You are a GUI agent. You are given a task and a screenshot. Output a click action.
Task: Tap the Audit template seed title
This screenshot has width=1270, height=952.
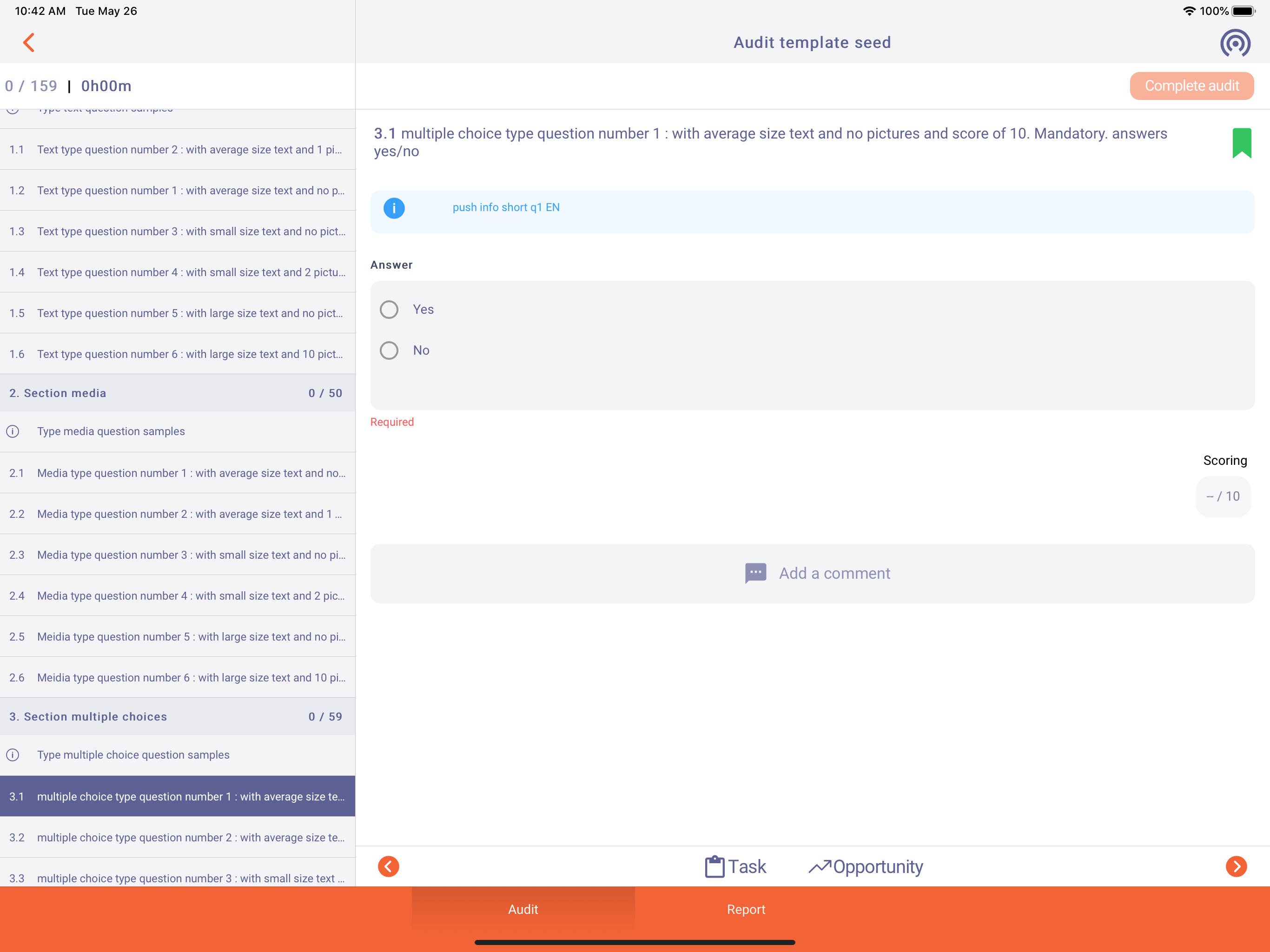coord(812,42)
